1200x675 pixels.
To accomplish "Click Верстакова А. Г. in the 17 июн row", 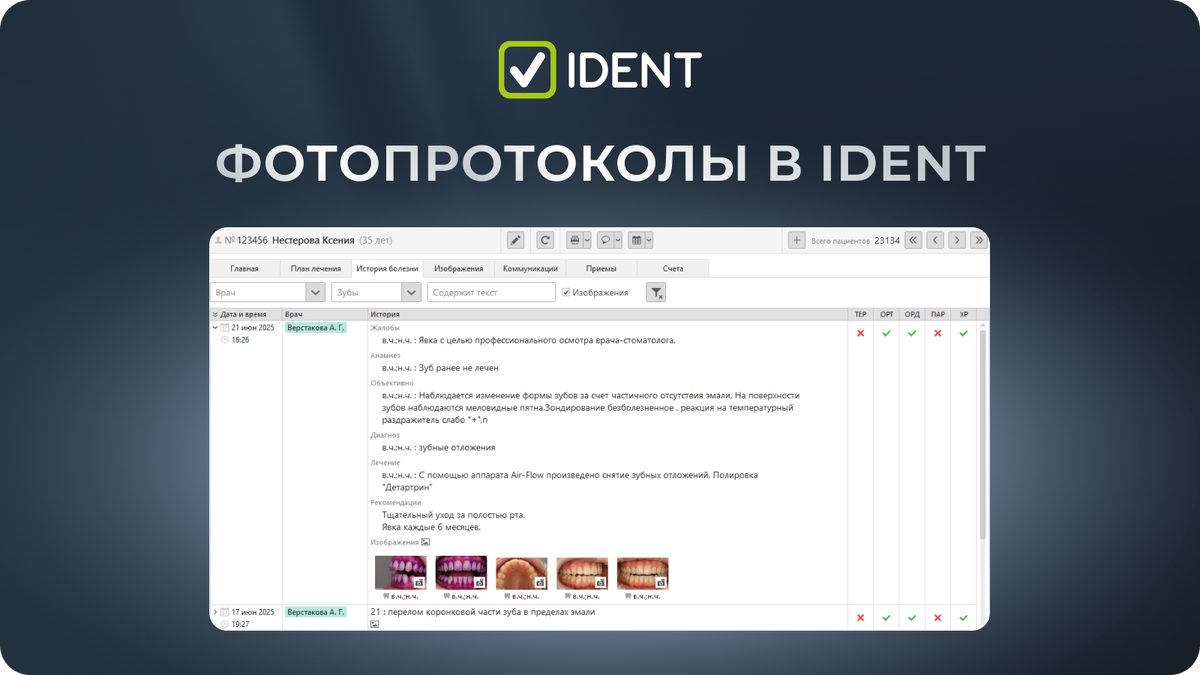I will pyautogui.click(x=316, y=611).
